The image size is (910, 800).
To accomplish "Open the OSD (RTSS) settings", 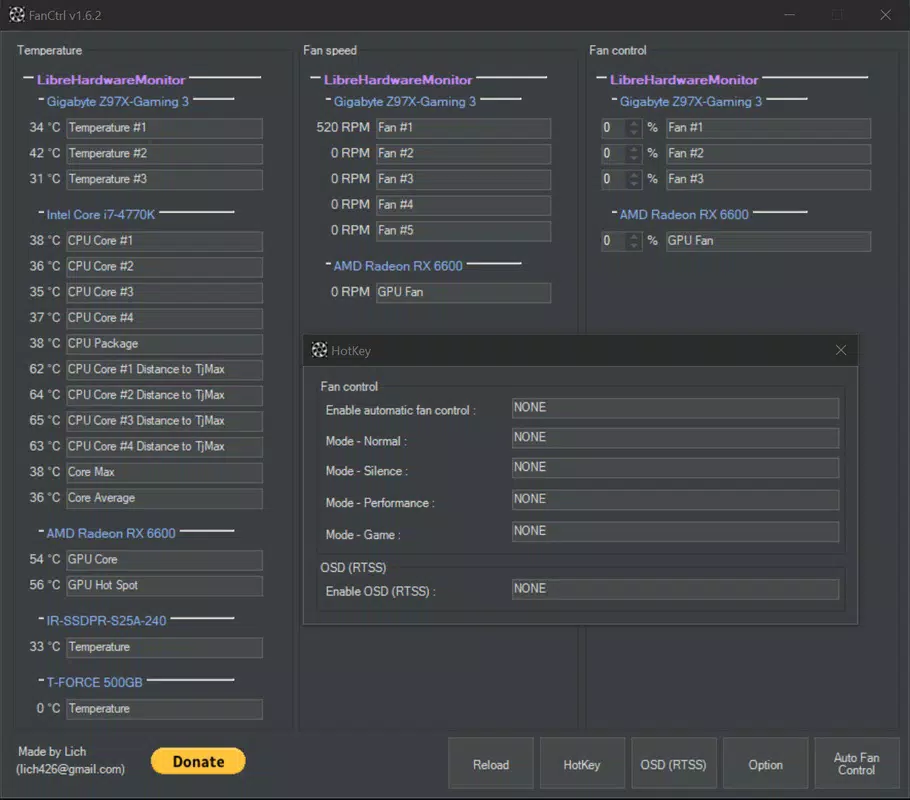I will tap(673, 763).
